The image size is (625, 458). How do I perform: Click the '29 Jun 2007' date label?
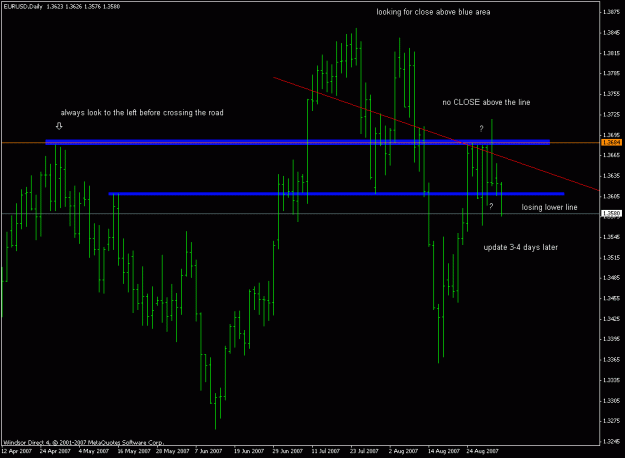tap(288, 451)
